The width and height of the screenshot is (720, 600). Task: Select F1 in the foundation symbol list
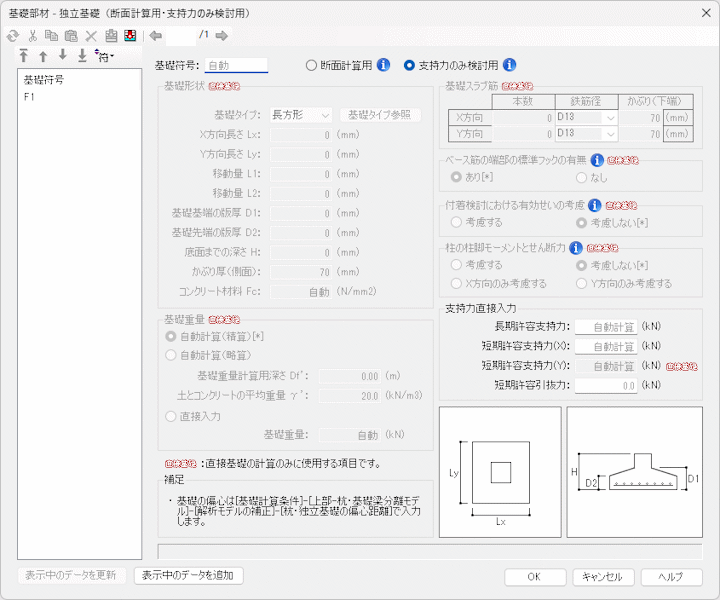tap(30, 98)
